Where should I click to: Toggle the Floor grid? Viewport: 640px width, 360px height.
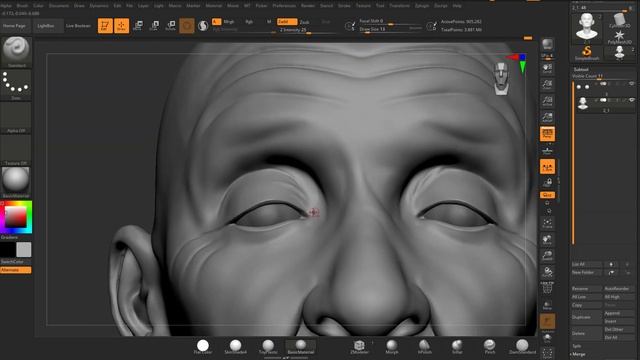547,151
